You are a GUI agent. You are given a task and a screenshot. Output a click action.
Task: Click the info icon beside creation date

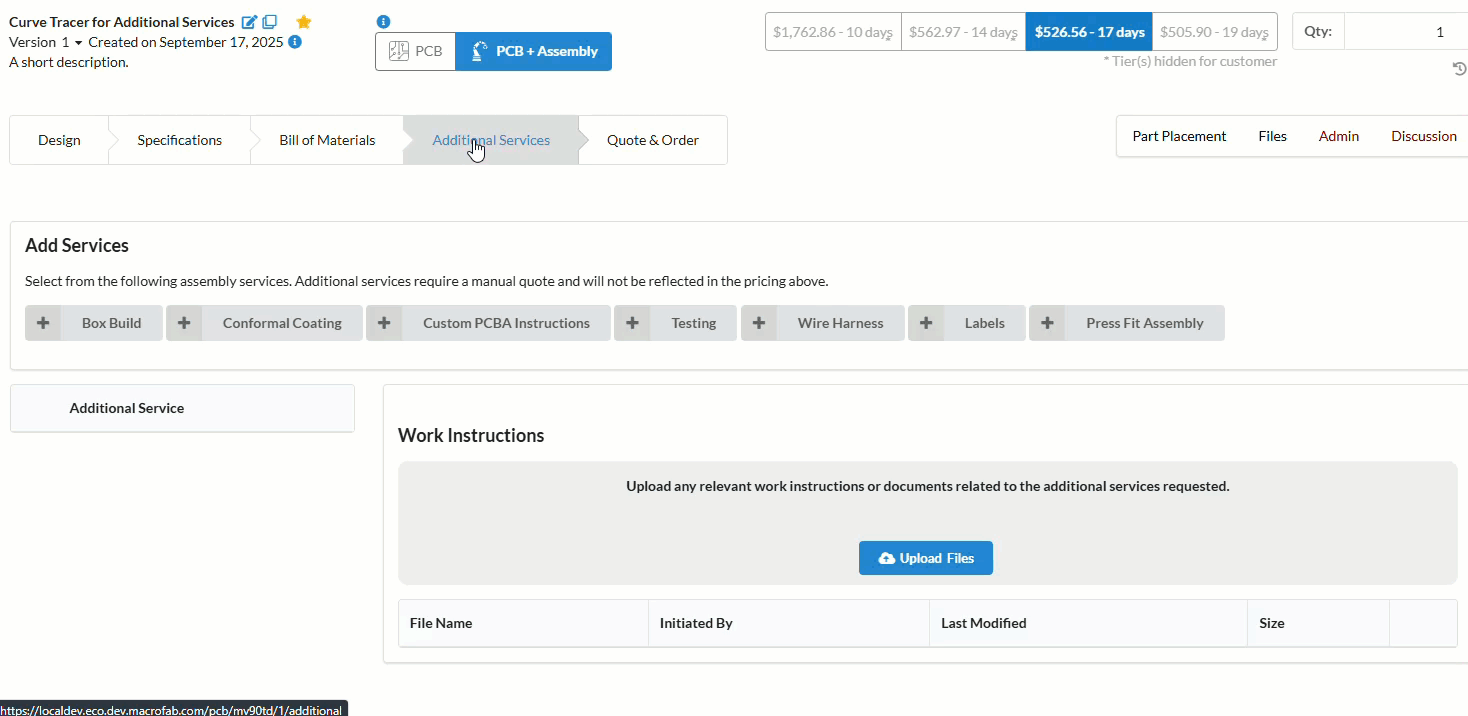(295, 42)
